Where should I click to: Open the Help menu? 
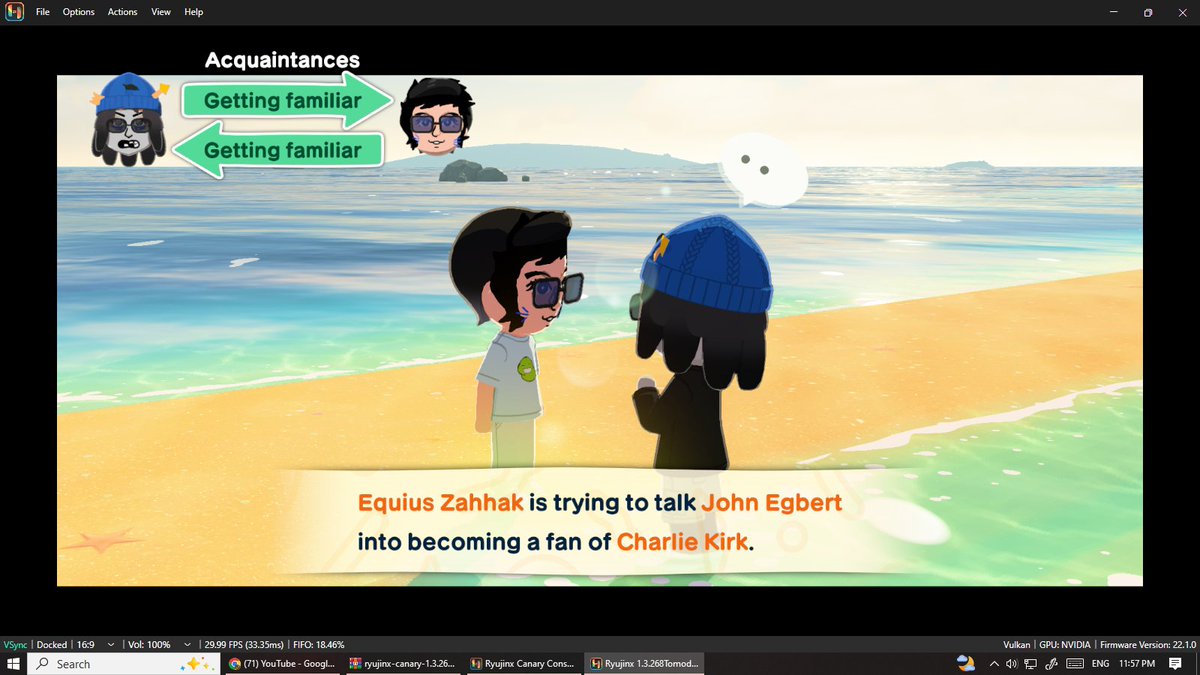click(193, 12)
